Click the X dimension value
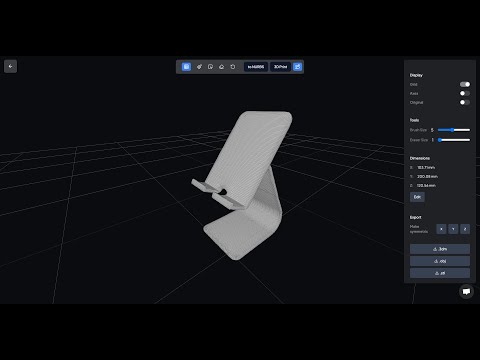 (426, 167)
